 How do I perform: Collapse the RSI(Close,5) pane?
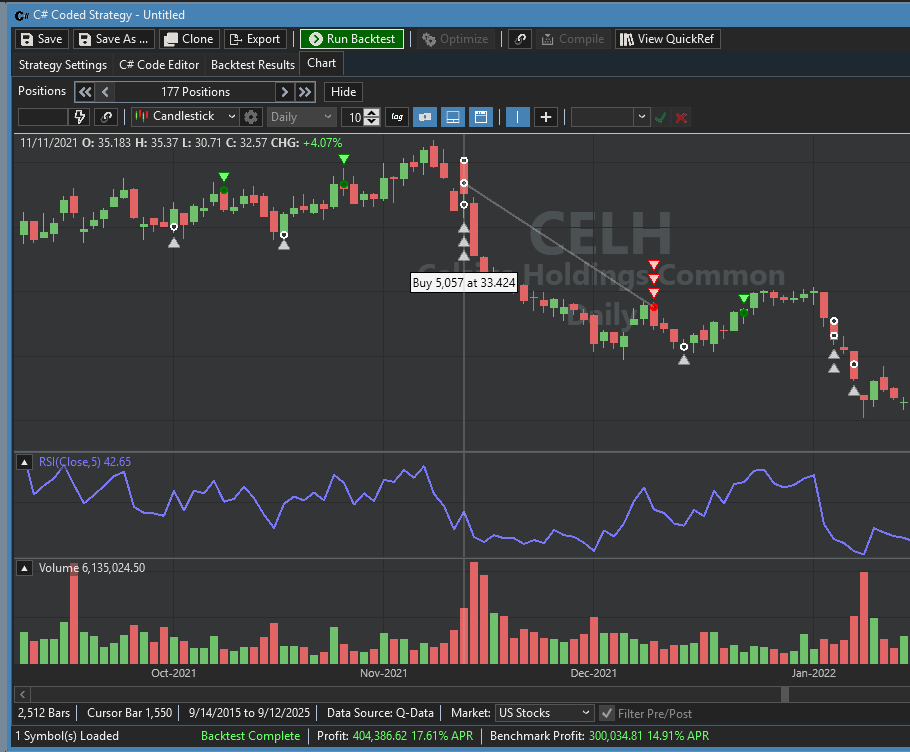[24, 462]
